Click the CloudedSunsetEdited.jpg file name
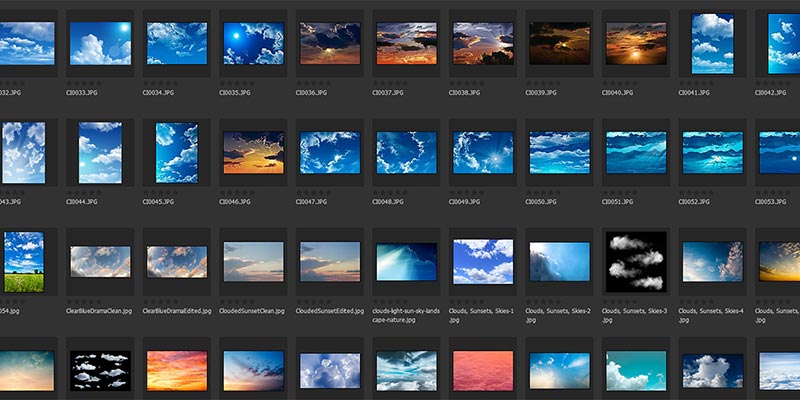 330,311
